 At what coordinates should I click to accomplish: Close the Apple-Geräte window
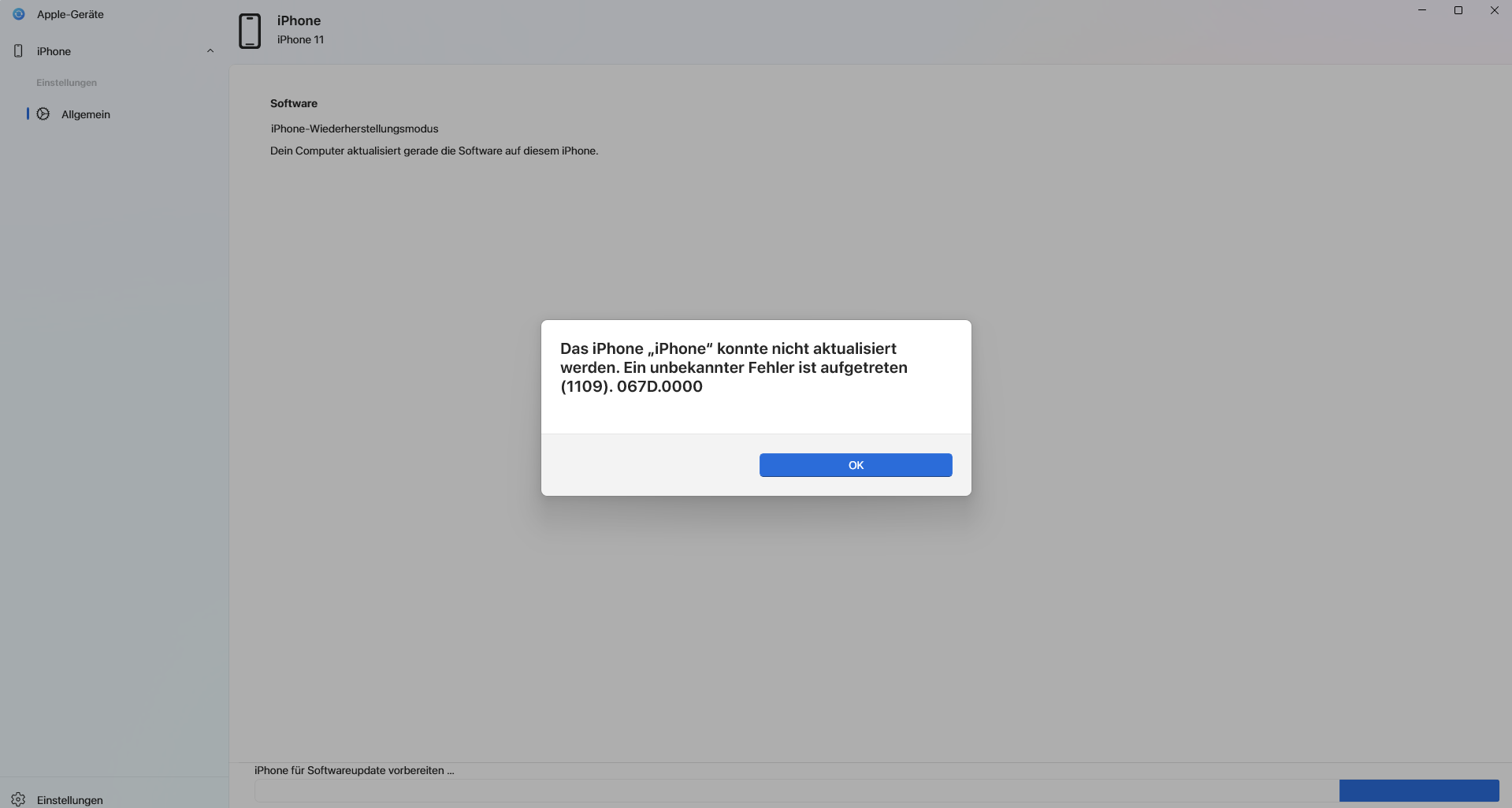point(1495,10)
